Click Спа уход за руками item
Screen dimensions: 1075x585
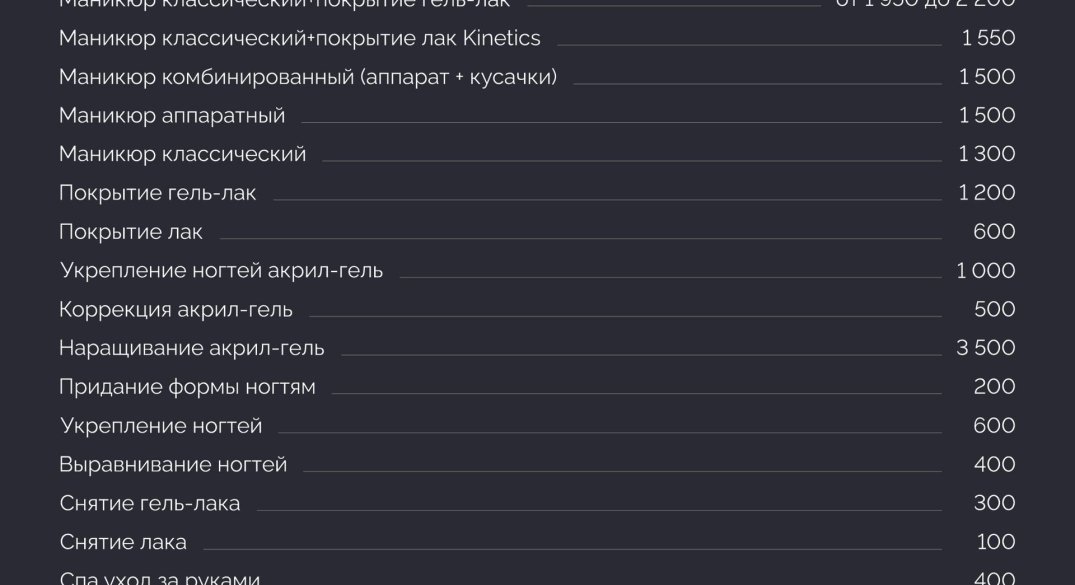coord(160,578)
